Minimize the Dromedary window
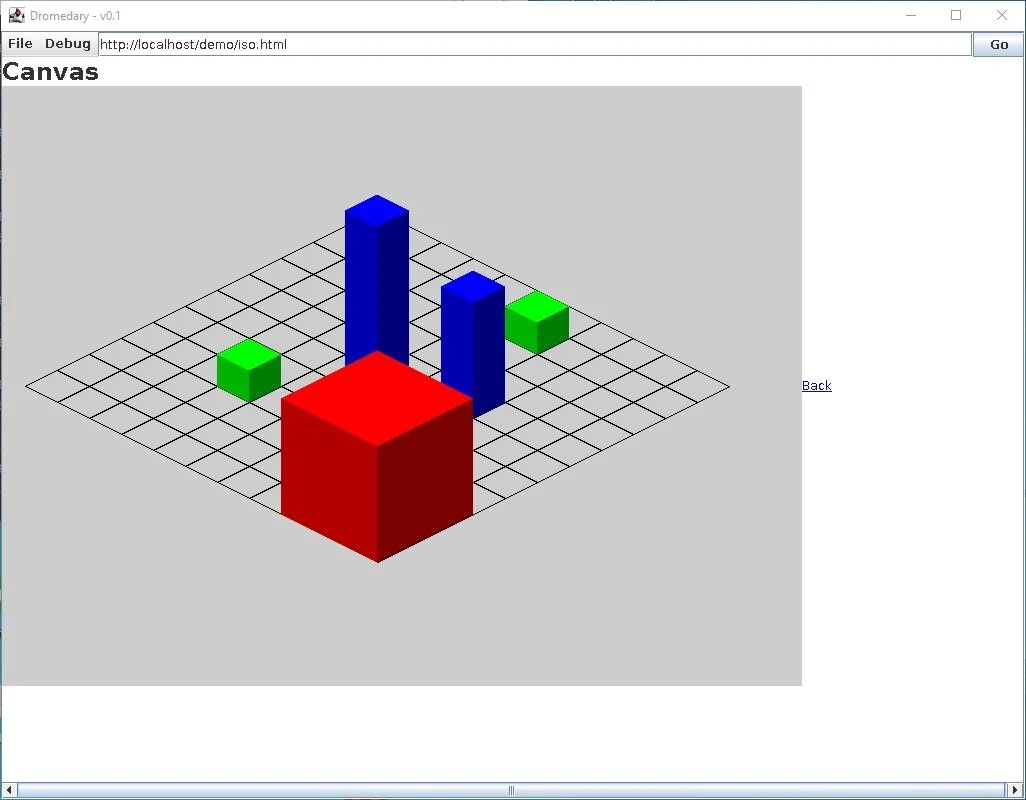The height and width of the screenshot is (800, 1026). (x=911, y=15)
